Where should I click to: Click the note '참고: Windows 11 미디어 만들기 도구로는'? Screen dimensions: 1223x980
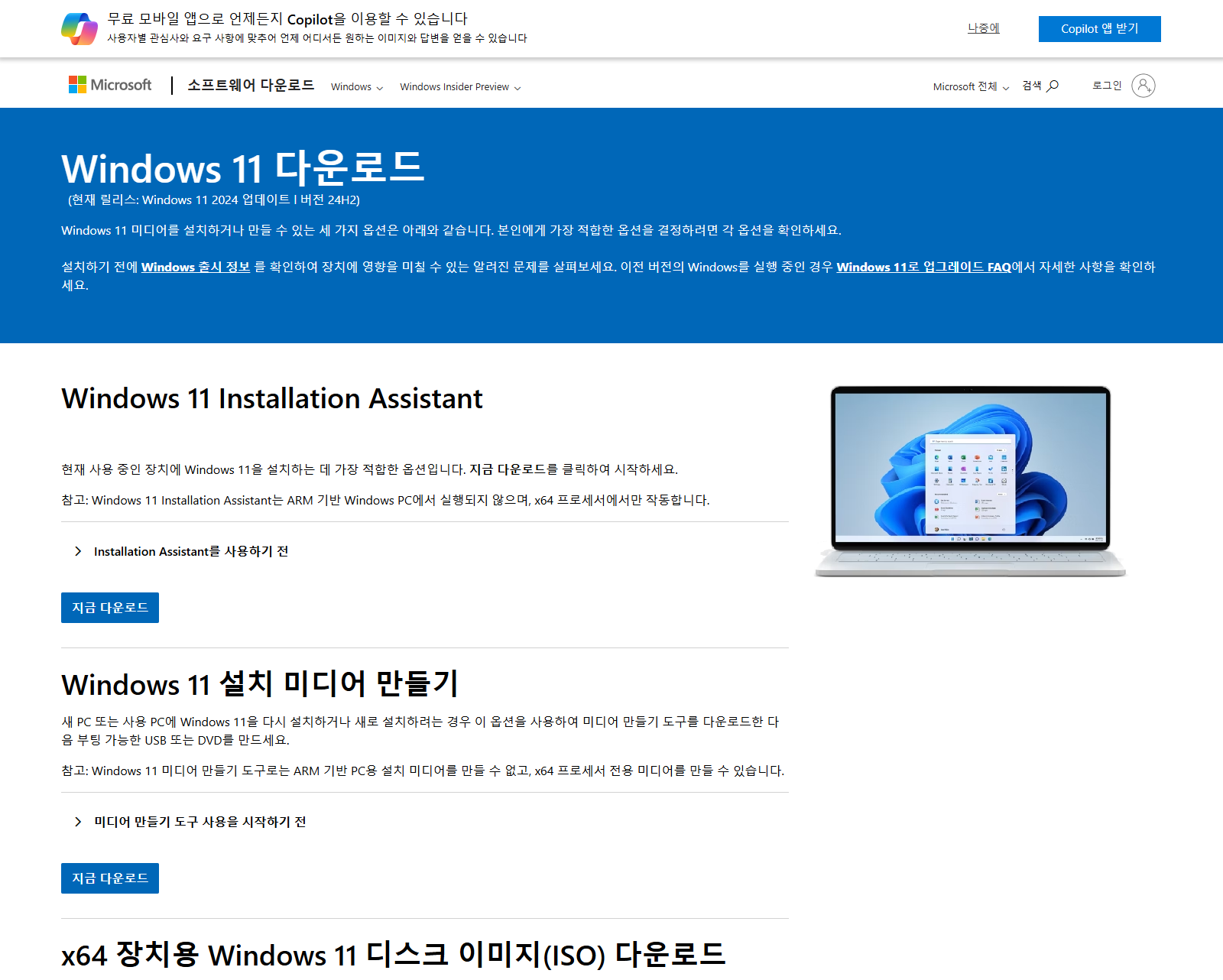pos(423,771)
